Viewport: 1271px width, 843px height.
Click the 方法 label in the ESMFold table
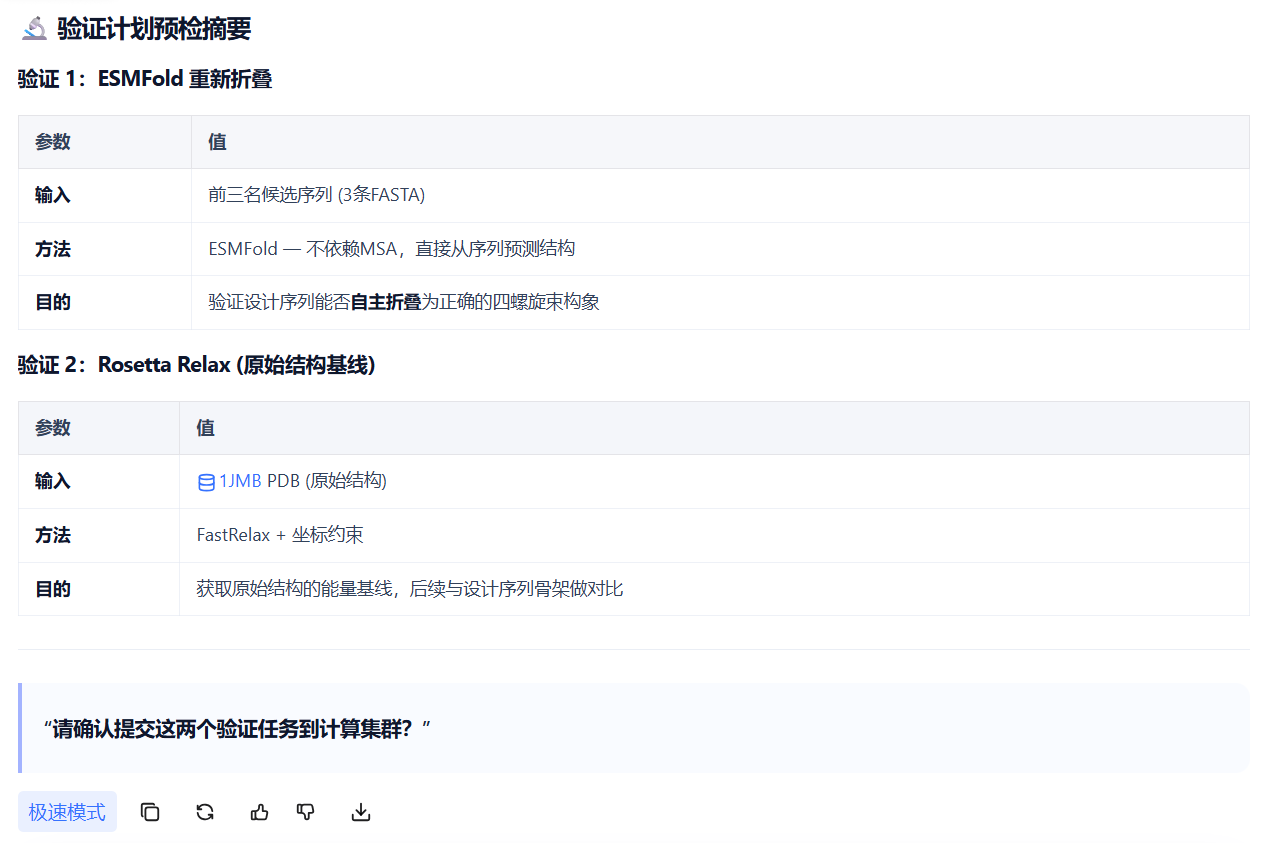coord(53,249)
